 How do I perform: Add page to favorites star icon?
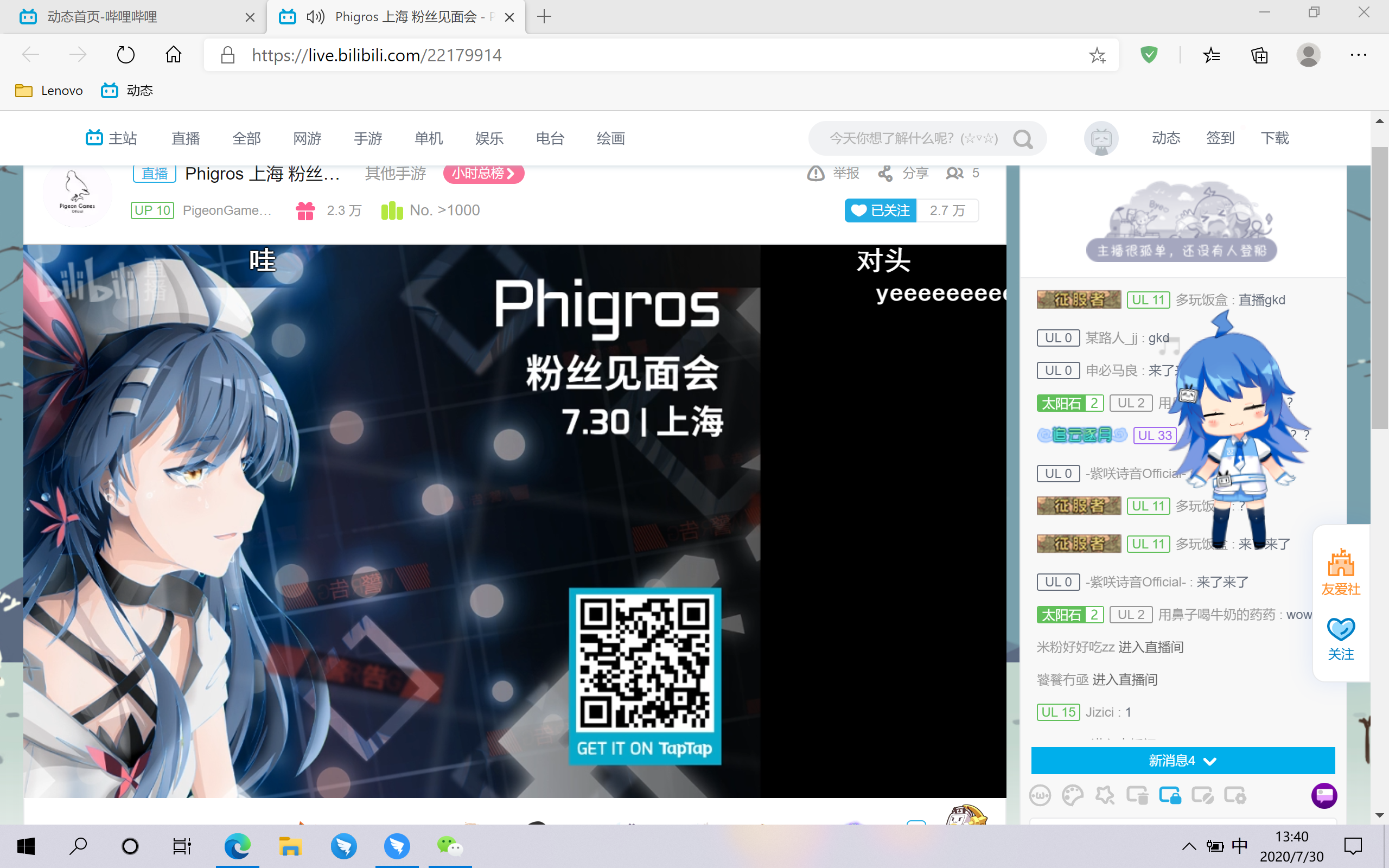tap(1098, 55)
